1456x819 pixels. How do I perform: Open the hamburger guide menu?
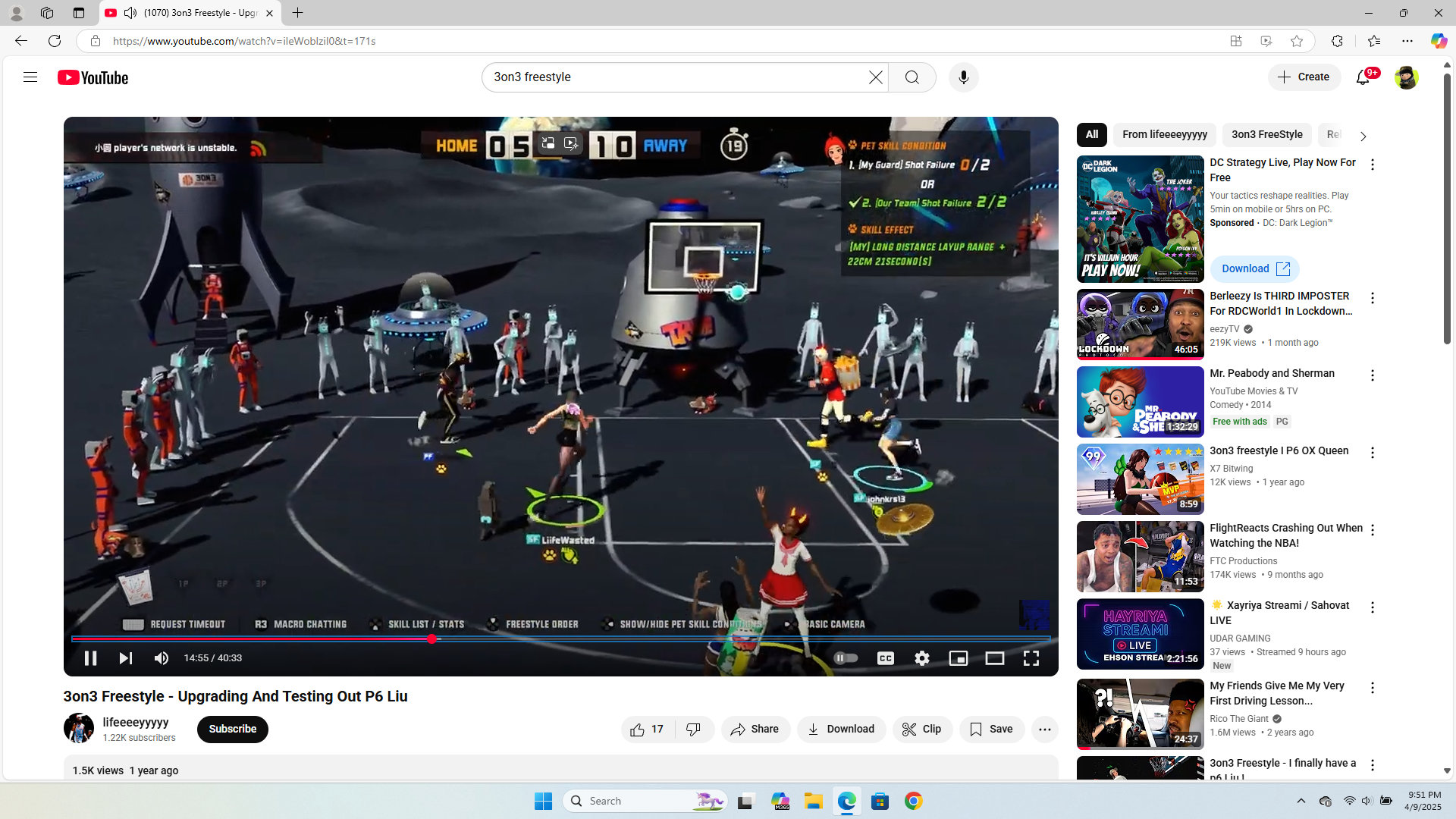tap(30, 77)
